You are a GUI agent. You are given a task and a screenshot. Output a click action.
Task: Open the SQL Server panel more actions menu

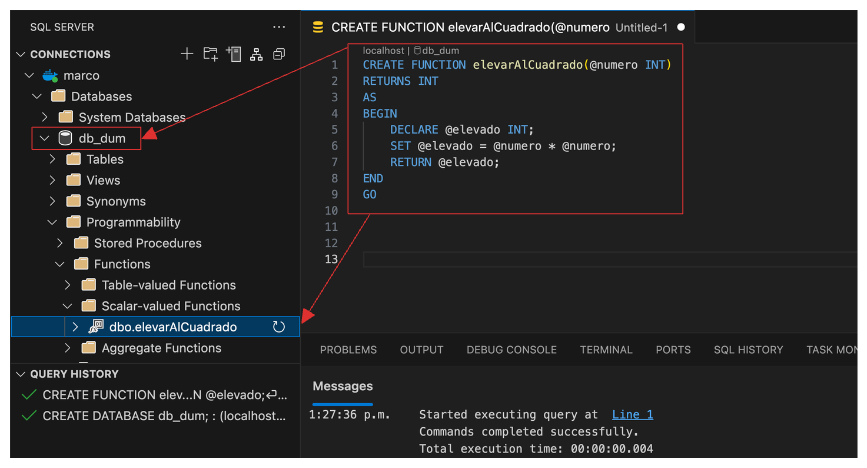click(279, 27)
